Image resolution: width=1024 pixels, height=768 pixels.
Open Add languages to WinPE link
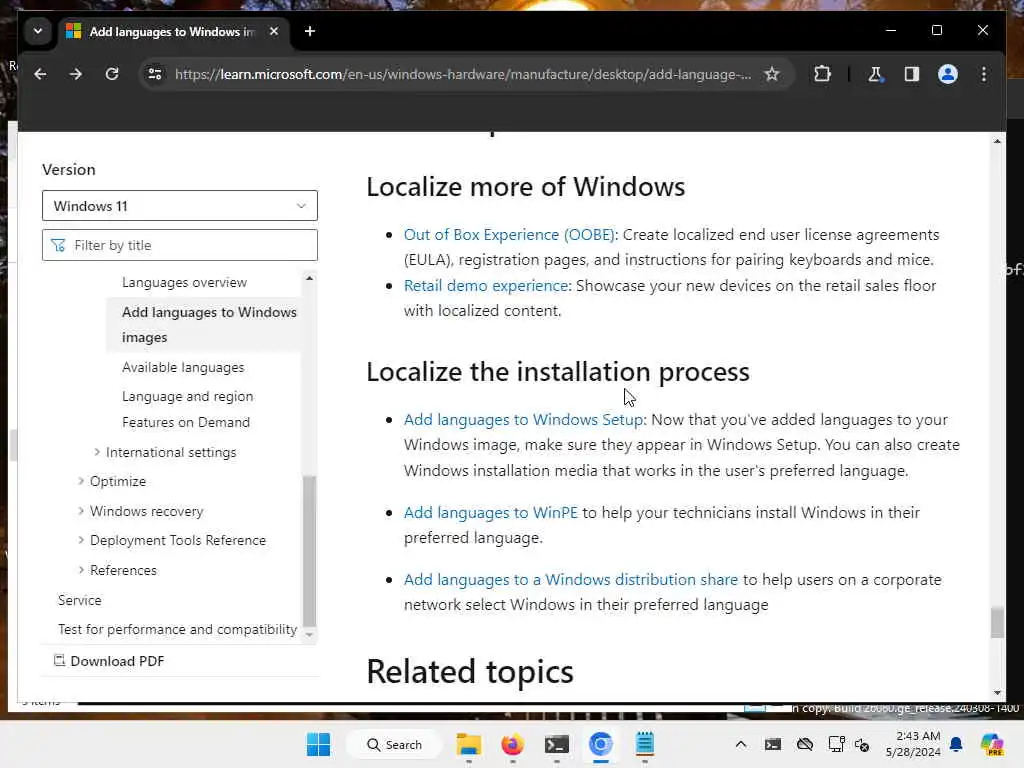[x=490, y=513]
